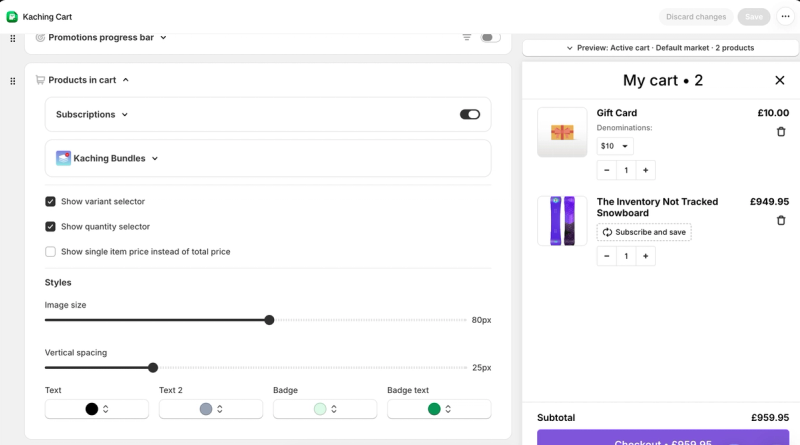The image size is (800, 445).
Task: Toggle the Subscriptions switch off
Action: [x=470, y=114]
